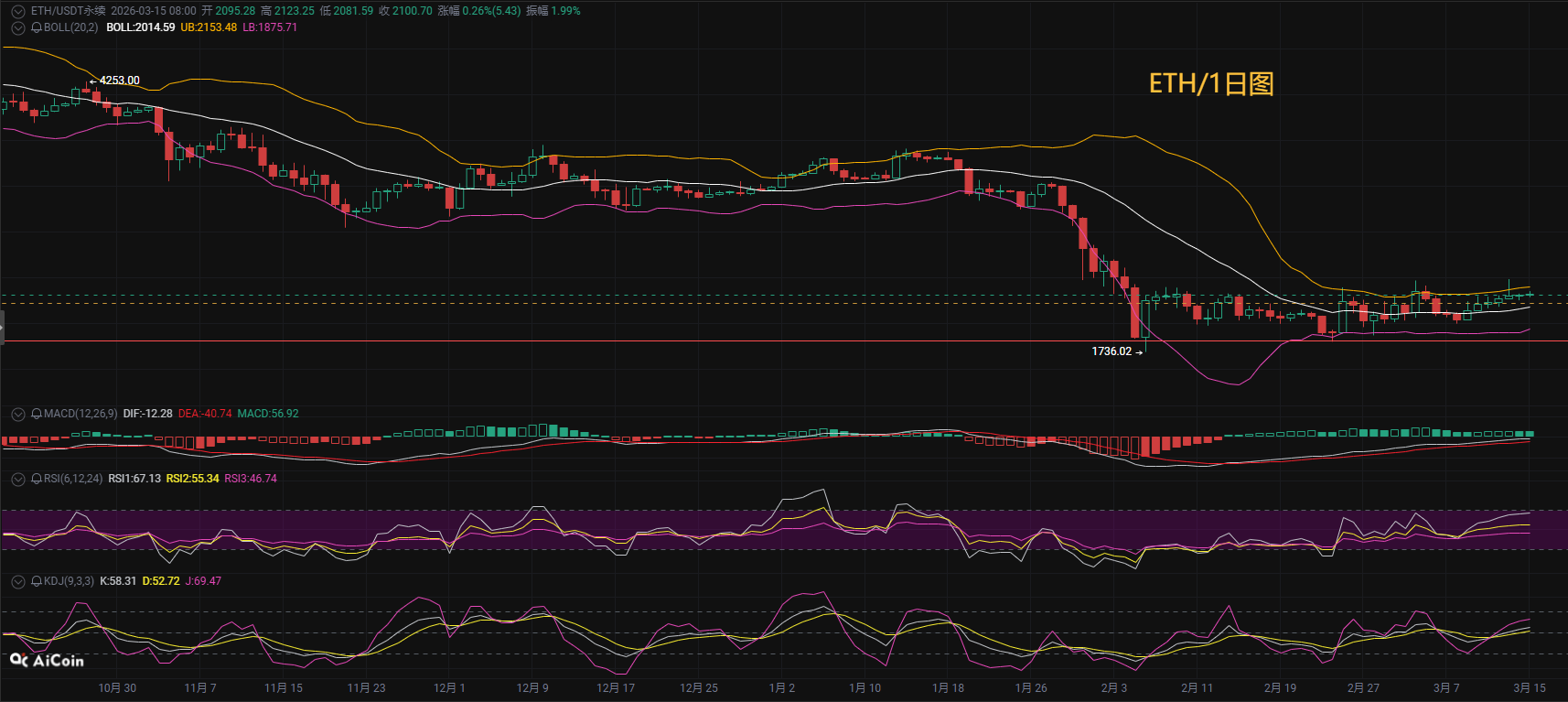This screenshot has height=702, width=1568.
Task: Open the left edge panel handle
Action: coord(3,327)
